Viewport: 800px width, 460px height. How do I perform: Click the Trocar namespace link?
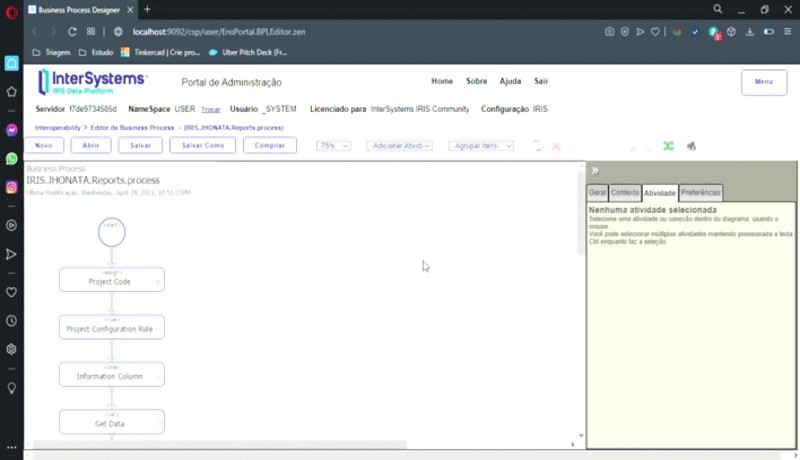point(211,109)
